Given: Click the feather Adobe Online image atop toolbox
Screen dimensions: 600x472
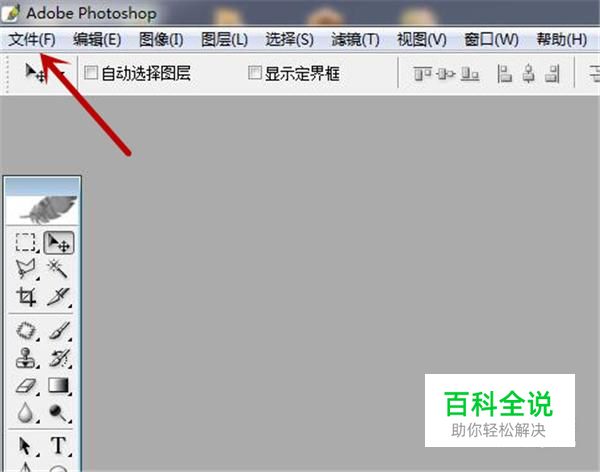Looking at the screenshot, I should point(42,210).
